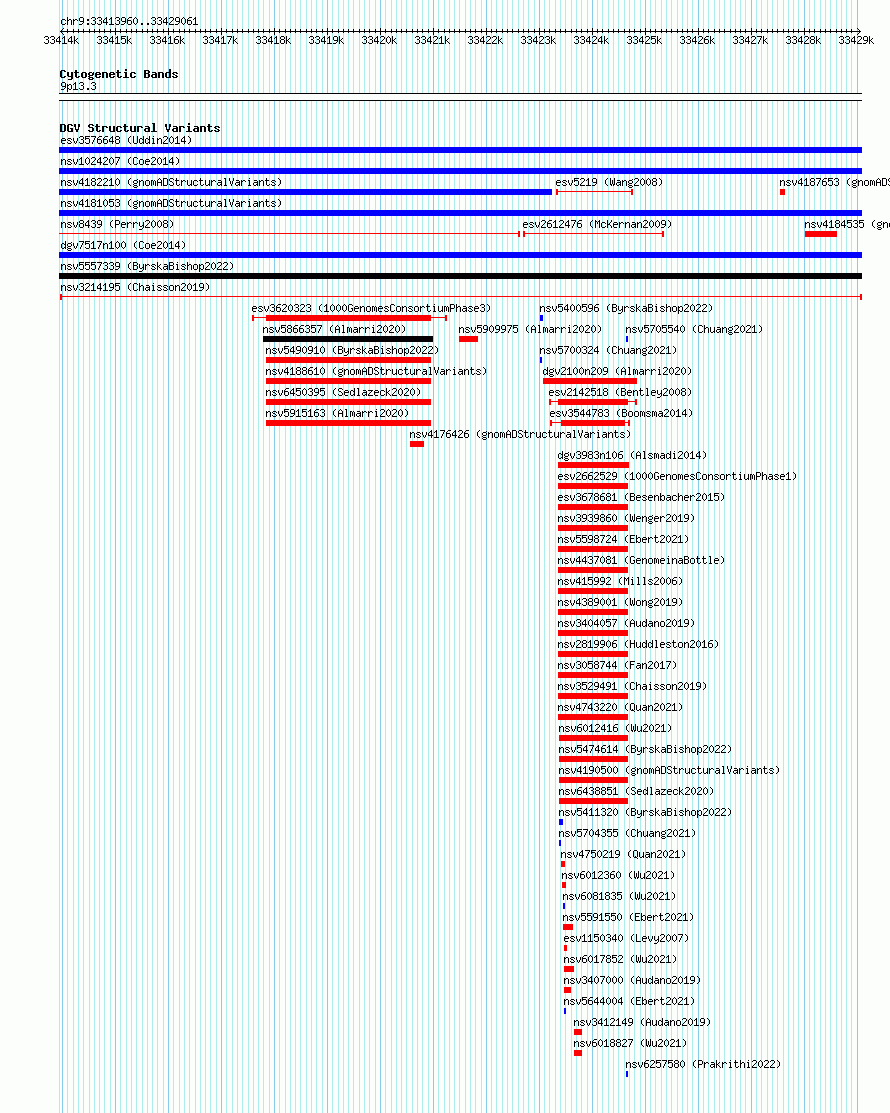Click the DGV Structural Variants track title

pos(140,128)
